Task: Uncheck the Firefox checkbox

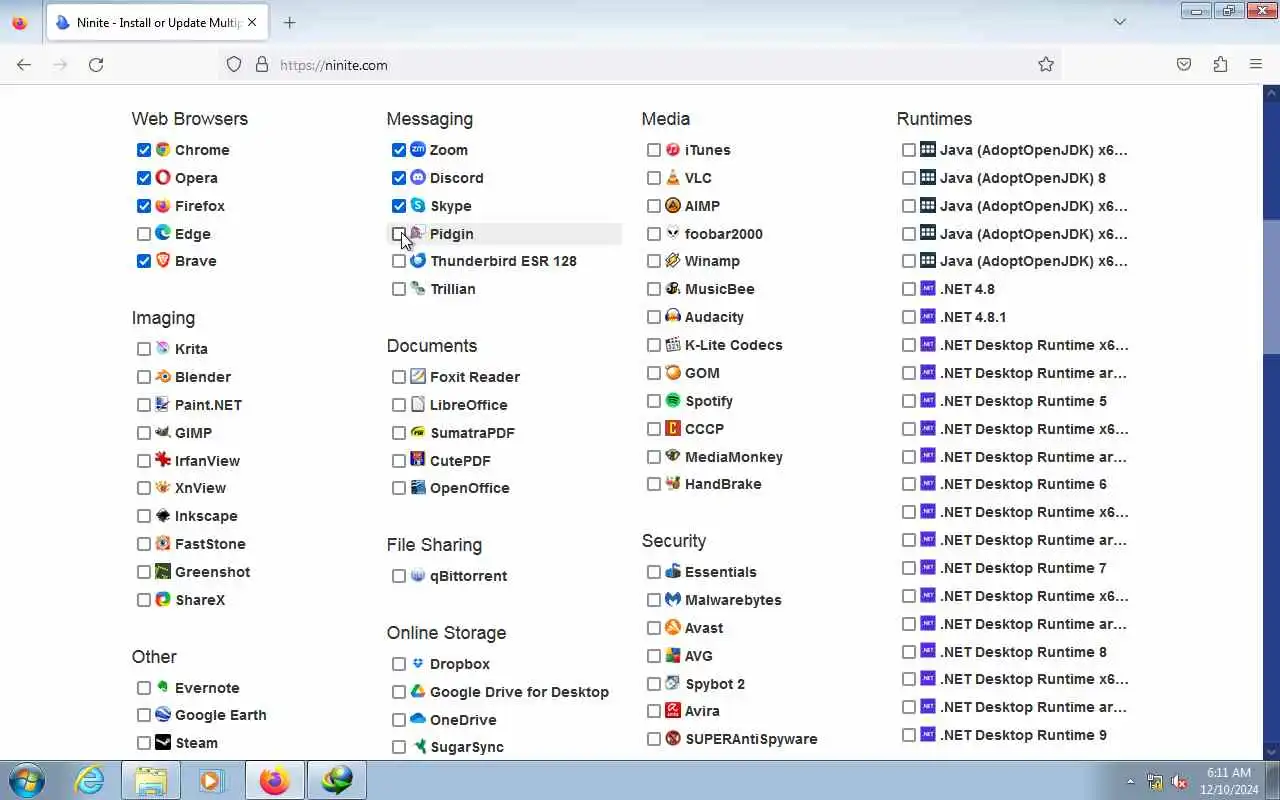Action: [x=144, y=206]
